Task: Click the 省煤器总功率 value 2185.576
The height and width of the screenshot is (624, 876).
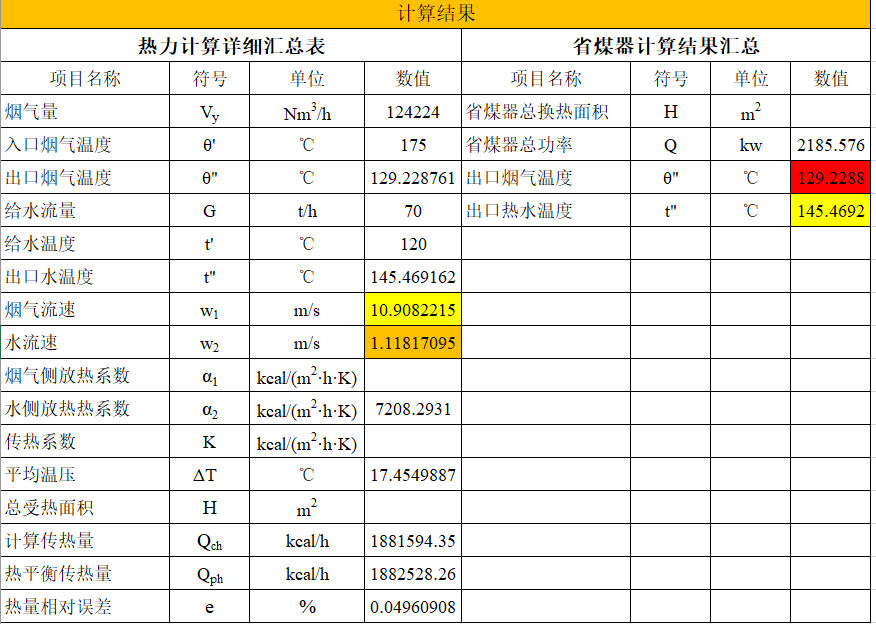Action: click(830, 145)
